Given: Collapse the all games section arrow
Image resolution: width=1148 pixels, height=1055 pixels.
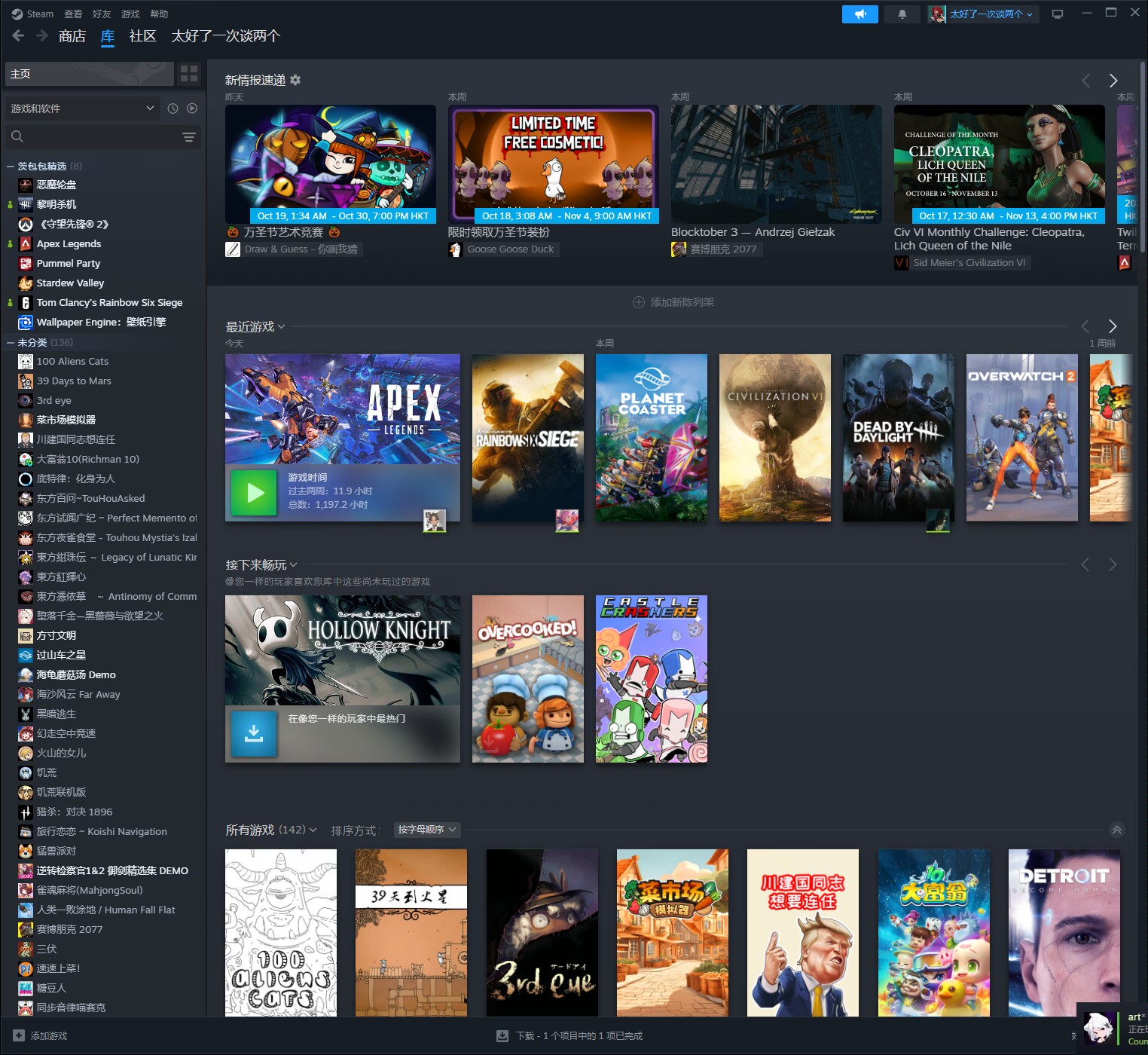Looking at the screenshot, I should click(1117, 830).
